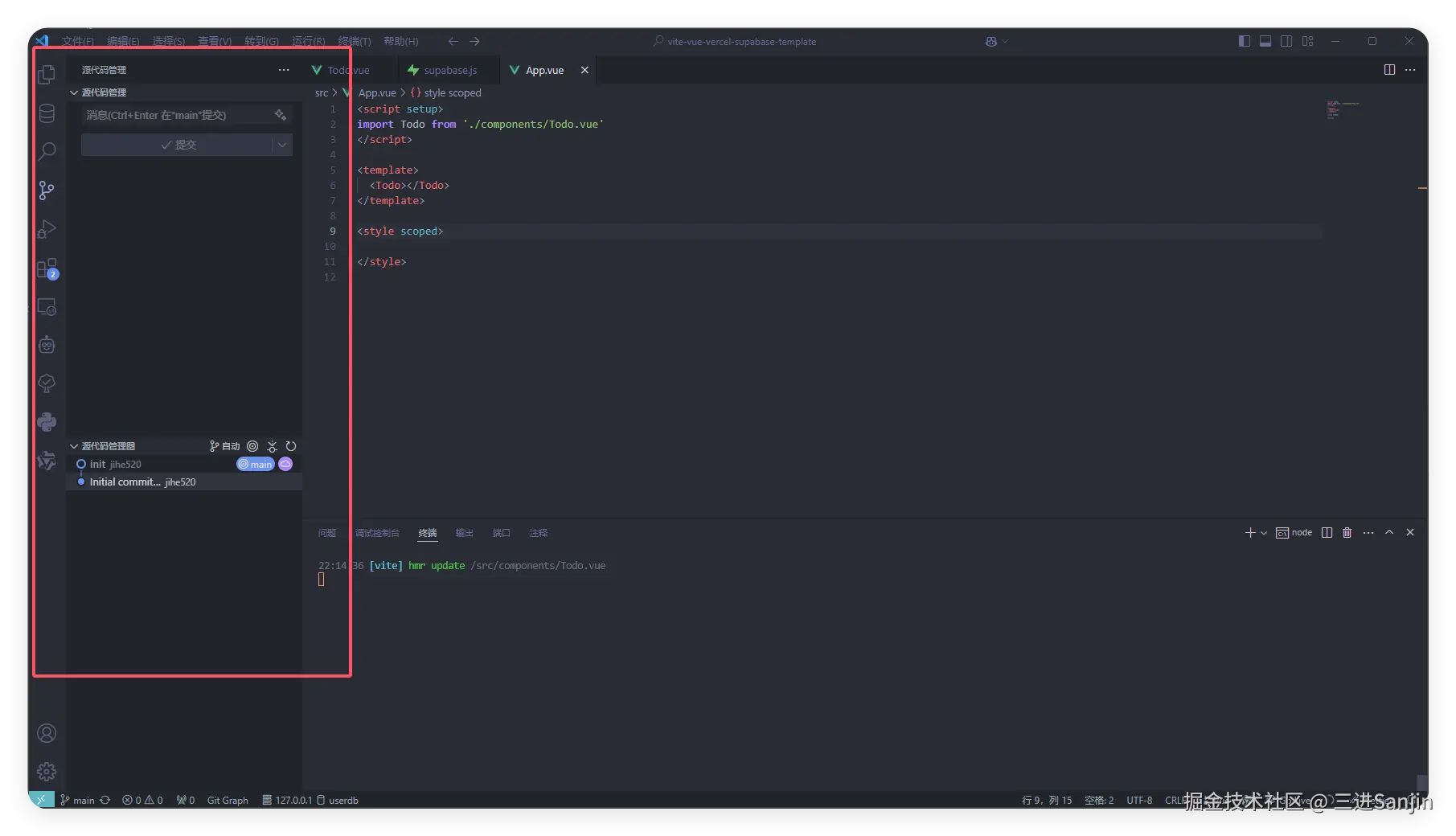Open the Run and Debug view

coord(47,229)
